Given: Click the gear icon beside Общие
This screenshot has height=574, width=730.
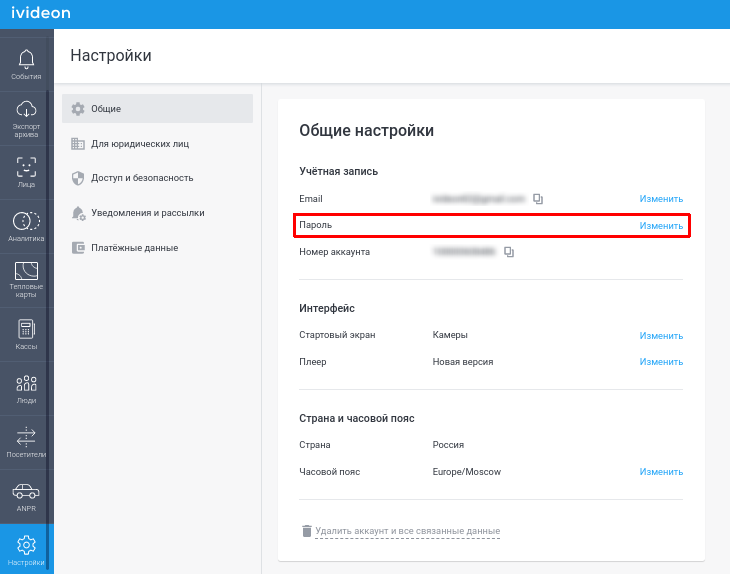Looking at the screenshot, I should [78, 108].
